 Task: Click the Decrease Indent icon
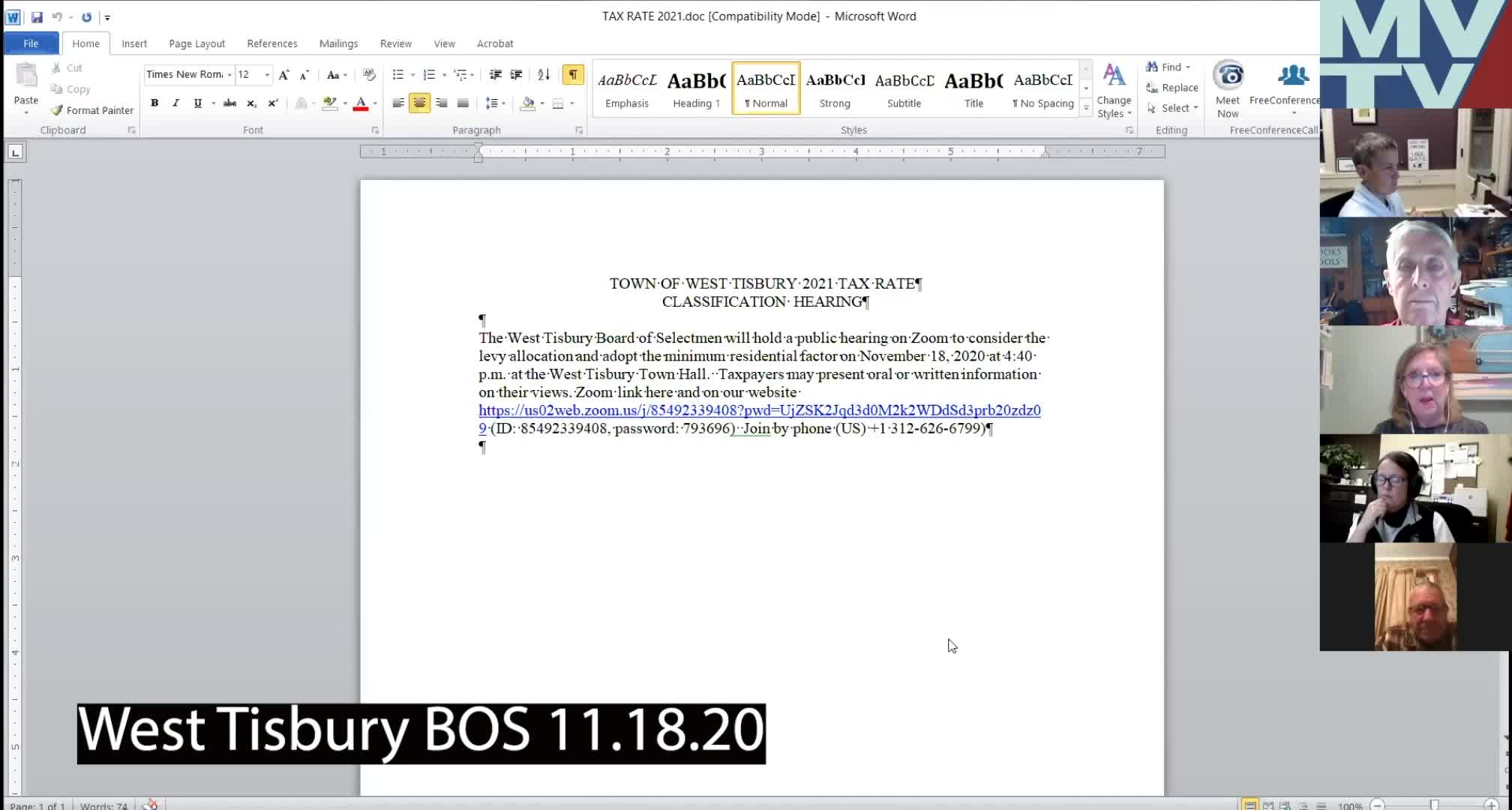495,74
